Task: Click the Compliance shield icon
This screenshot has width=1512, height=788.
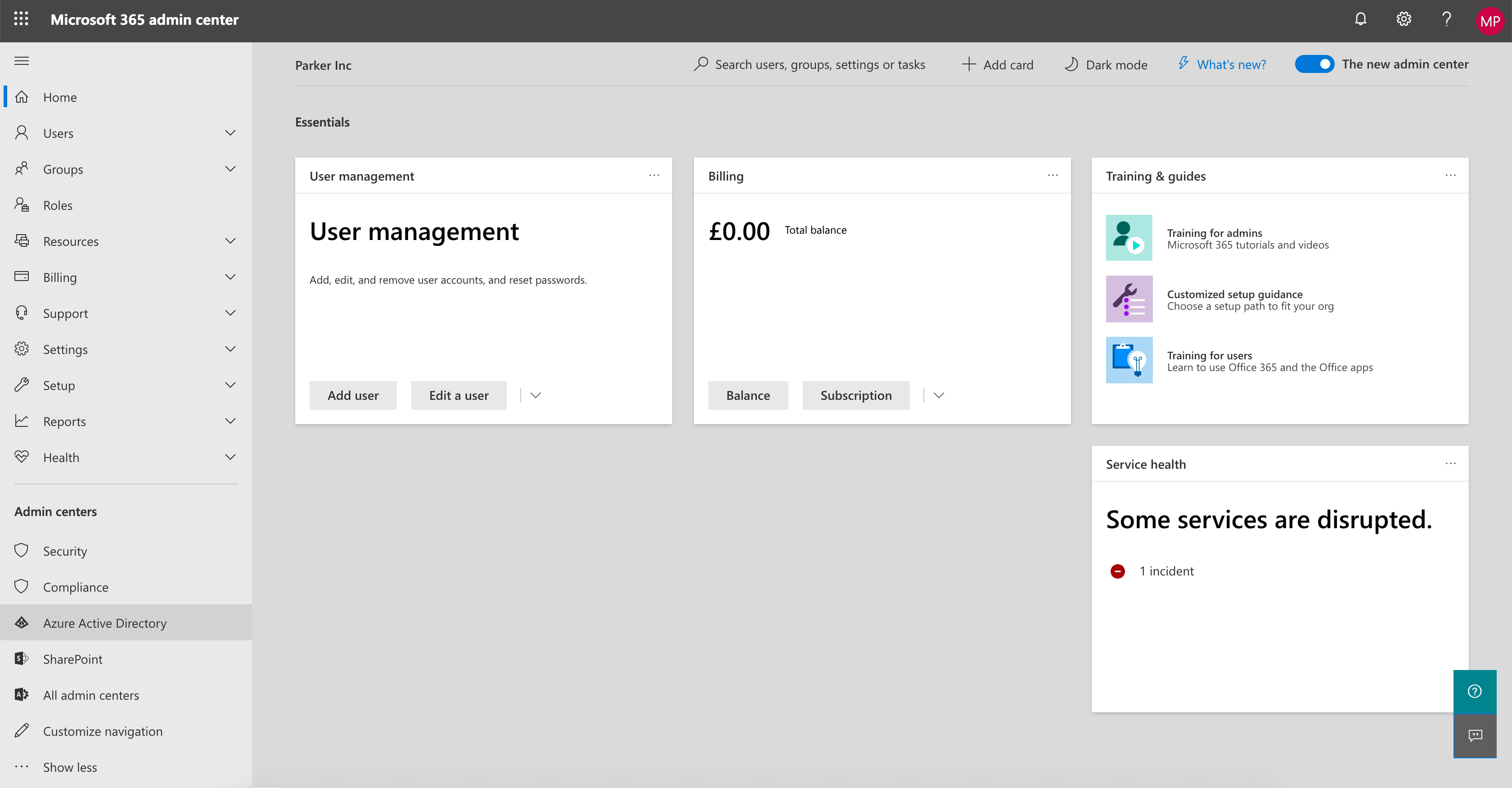Action: pyautogui.click(x=22, y=587)
